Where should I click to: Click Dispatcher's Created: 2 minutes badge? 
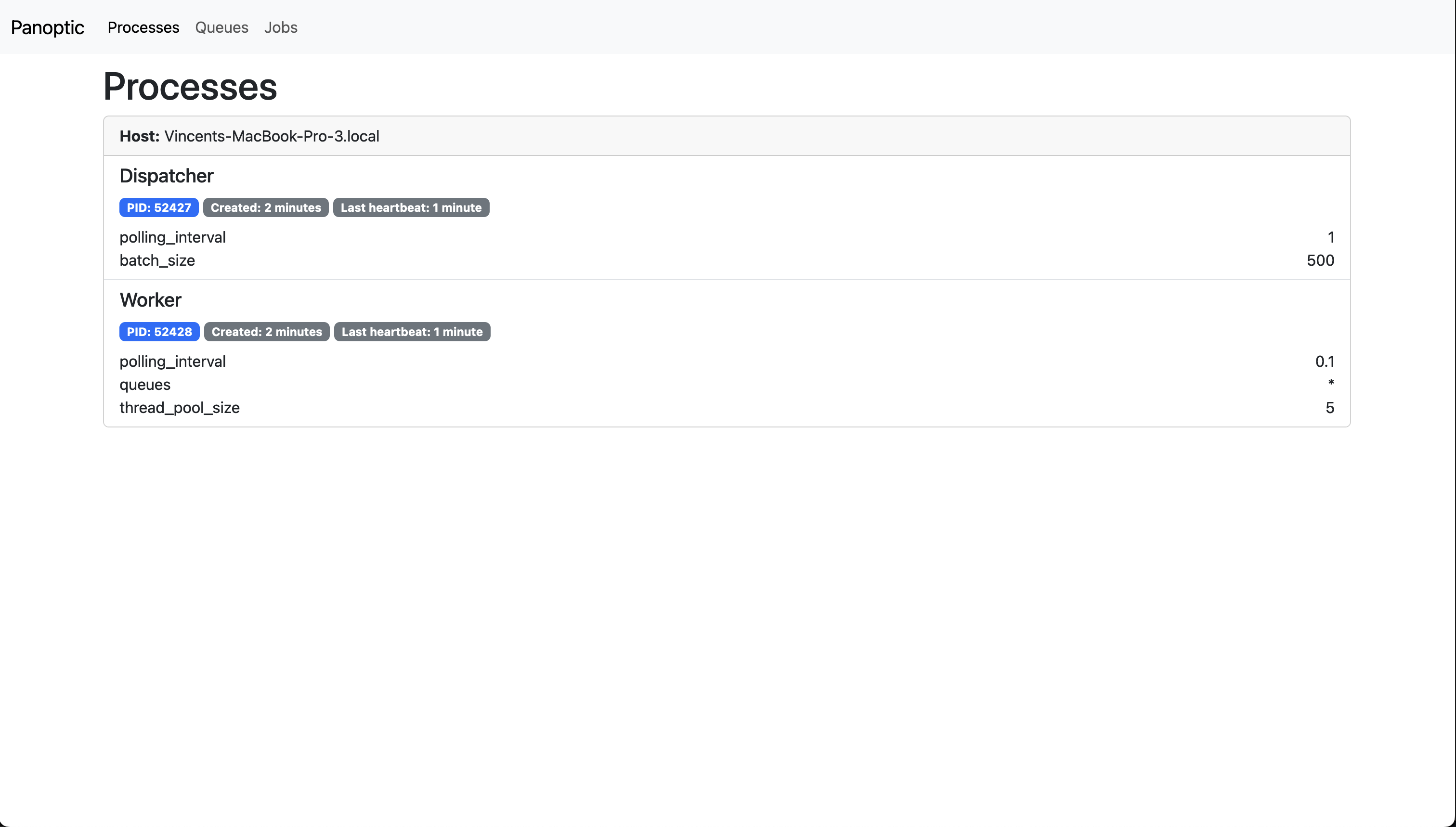click(266, 208)
